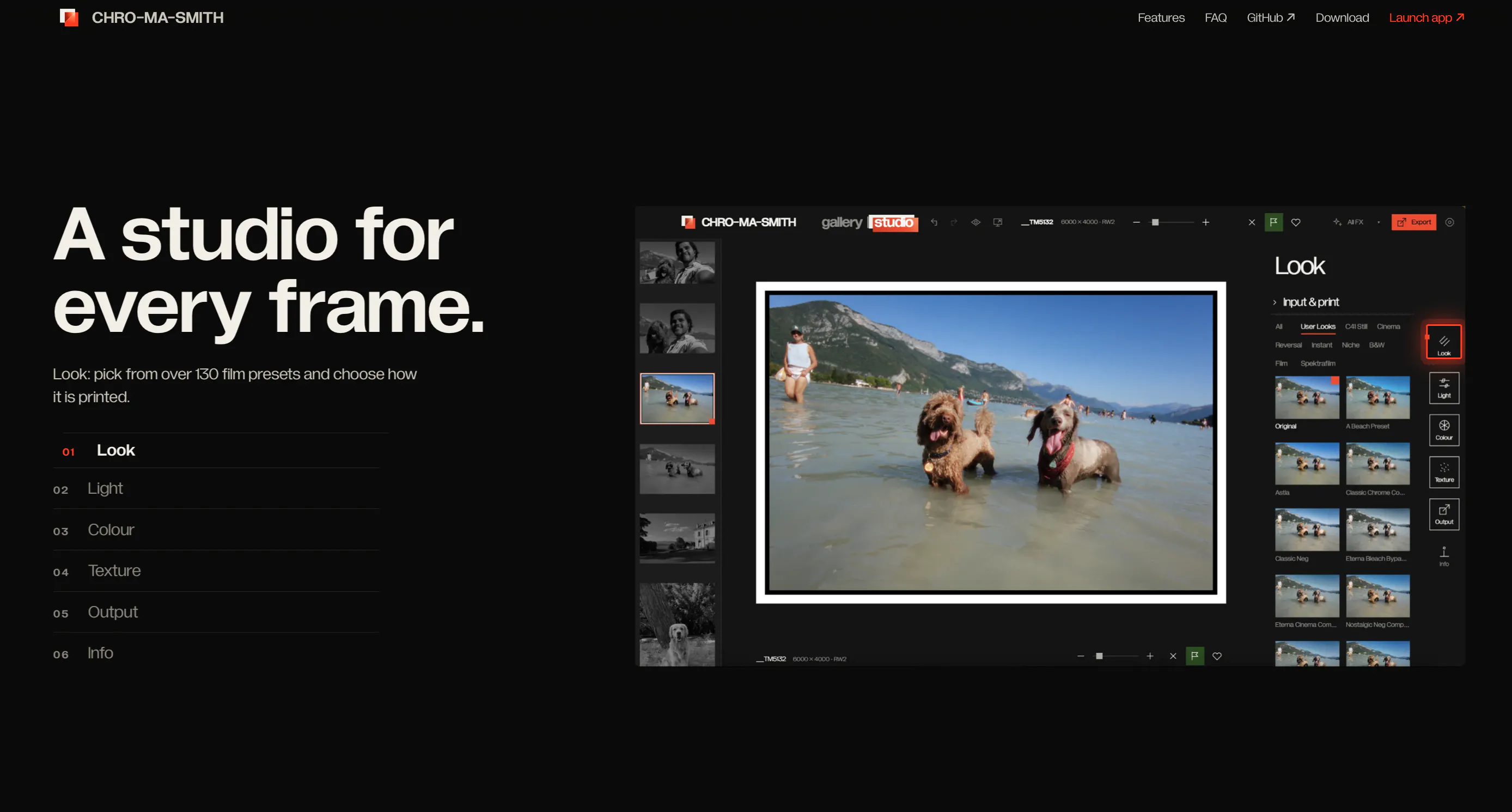The image size is (1512, 812).
Task: Open the Info panel icon in sidebar
Action: [1444, 556]
